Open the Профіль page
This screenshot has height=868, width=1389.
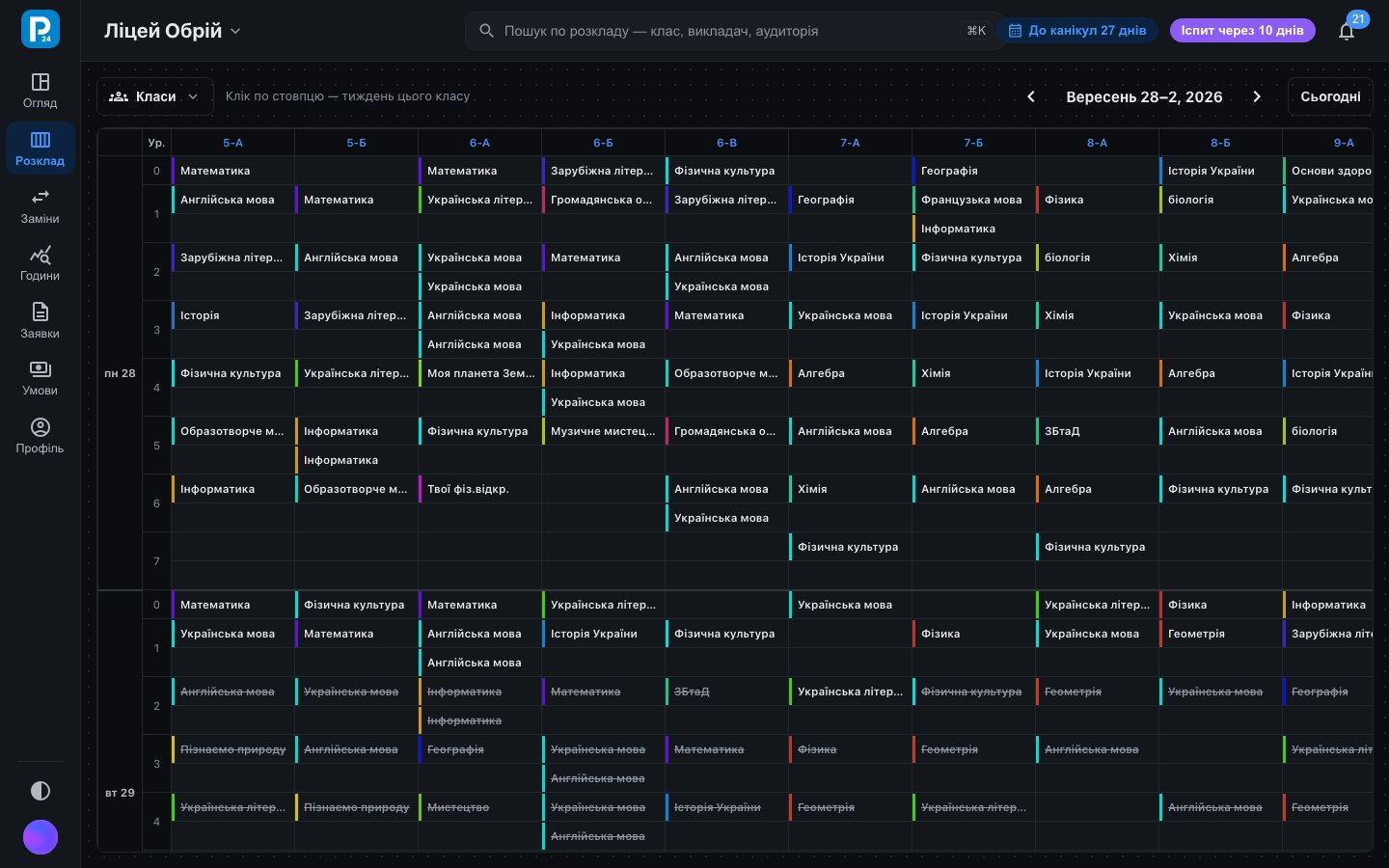[41, 436]
